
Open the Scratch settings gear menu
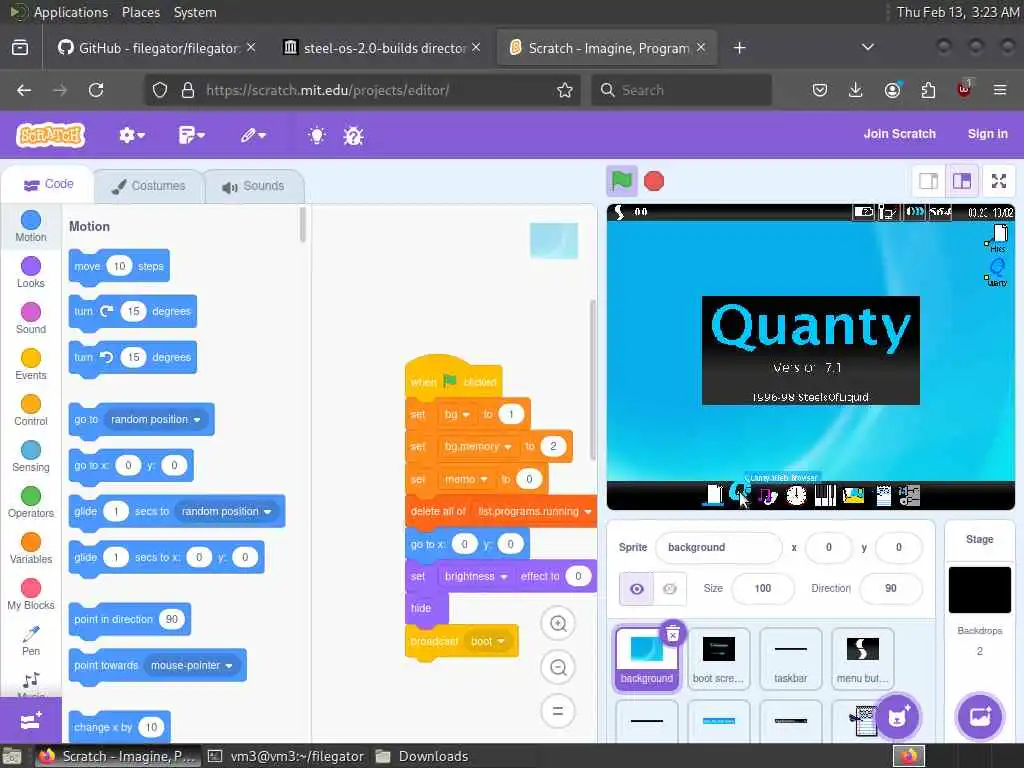[x=131, y=135]
